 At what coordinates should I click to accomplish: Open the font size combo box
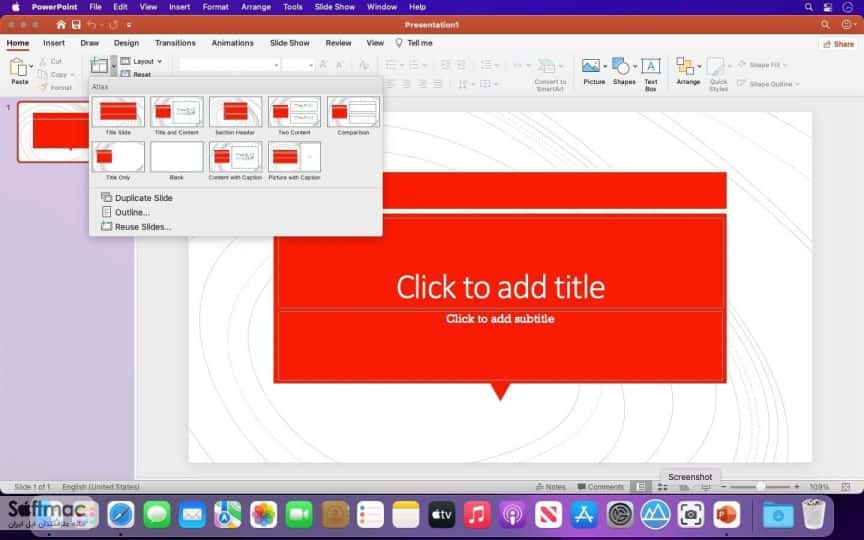point(298,65)
